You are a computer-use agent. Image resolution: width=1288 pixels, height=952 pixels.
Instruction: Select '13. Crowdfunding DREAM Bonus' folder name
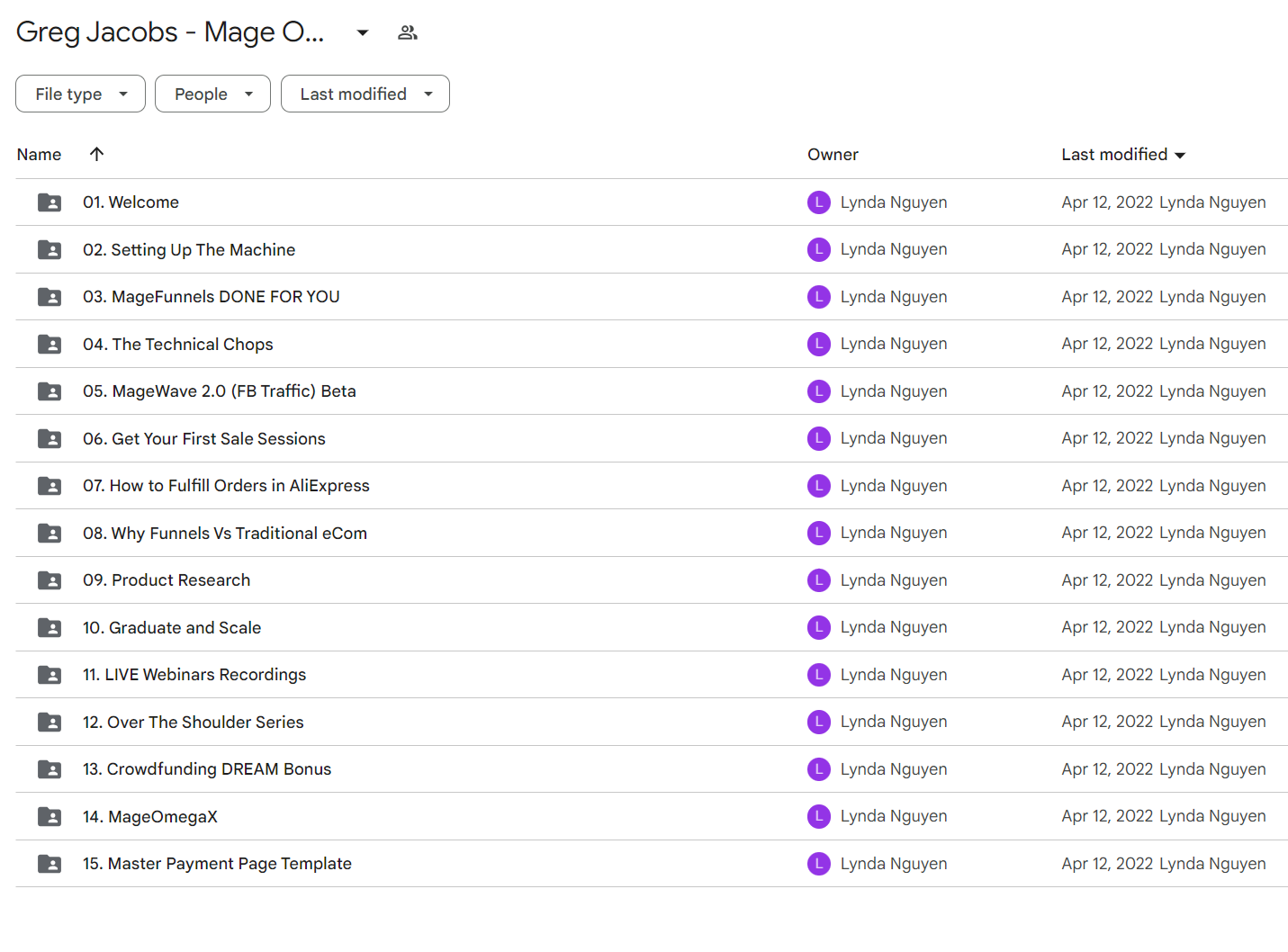click(x=207, y=769)
